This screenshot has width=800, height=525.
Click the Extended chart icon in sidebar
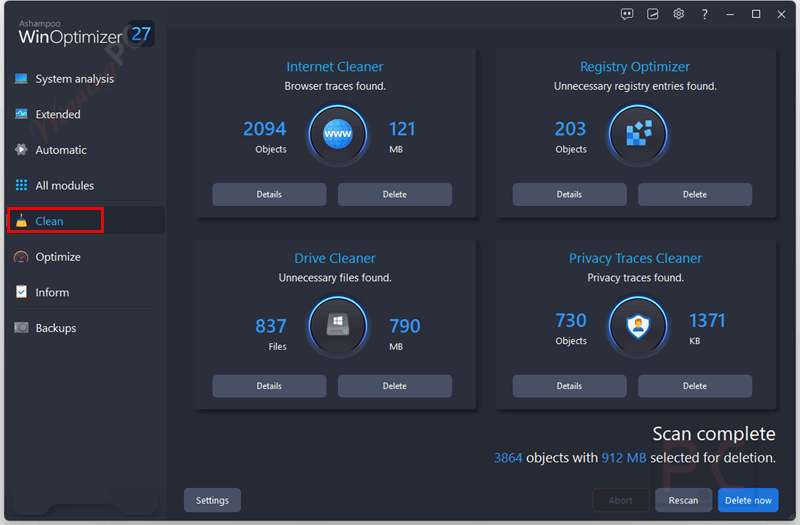point(21,114)
